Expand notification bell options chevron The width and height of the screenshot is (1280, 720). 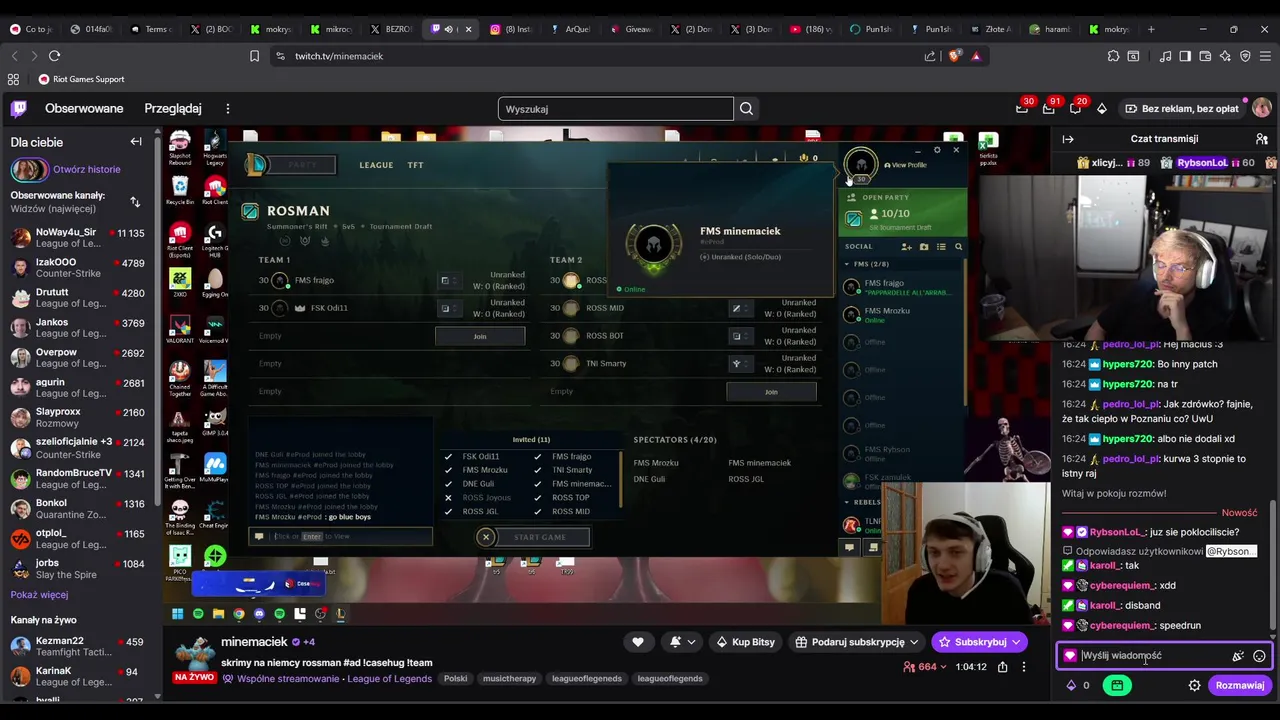pyautogui.click(x=690, y=642)
